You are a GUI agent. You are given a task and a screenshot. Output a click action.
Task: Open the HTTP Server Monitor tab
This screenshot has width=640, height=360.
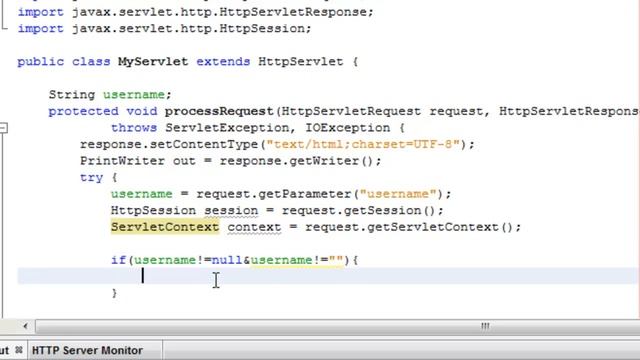(87, 350)
